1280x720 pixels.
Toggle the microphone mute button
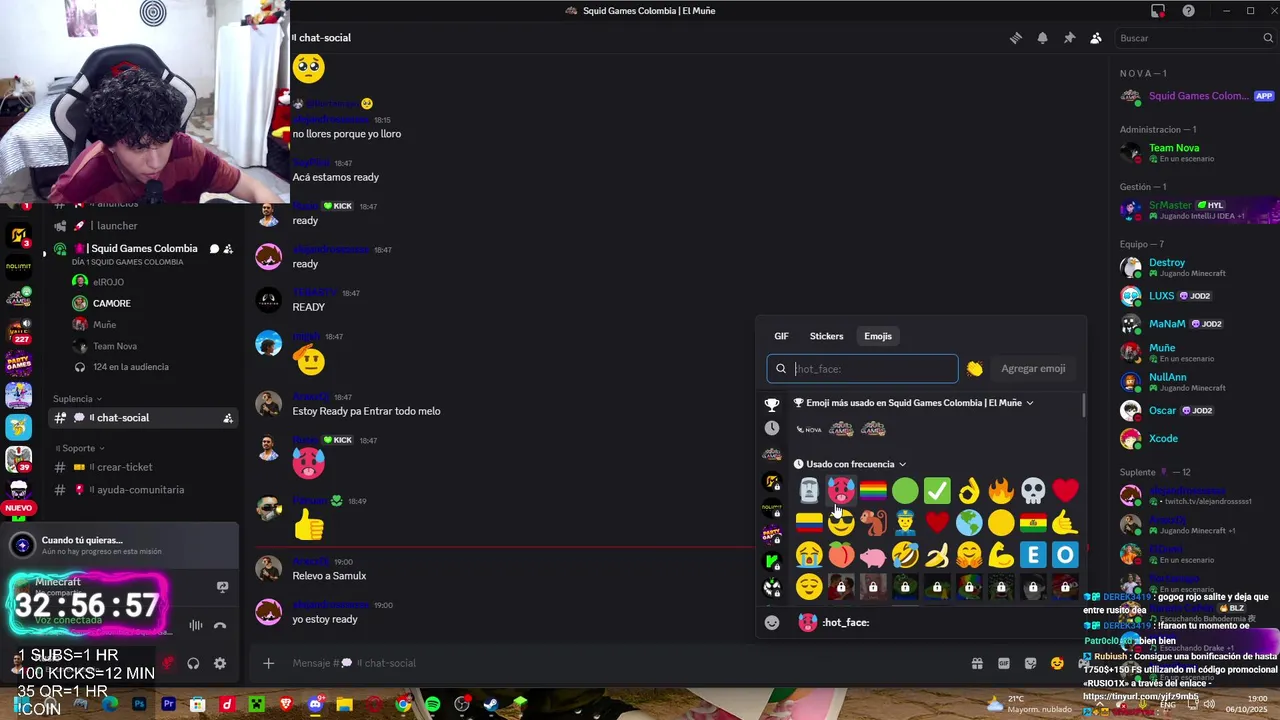pos(167,663)
